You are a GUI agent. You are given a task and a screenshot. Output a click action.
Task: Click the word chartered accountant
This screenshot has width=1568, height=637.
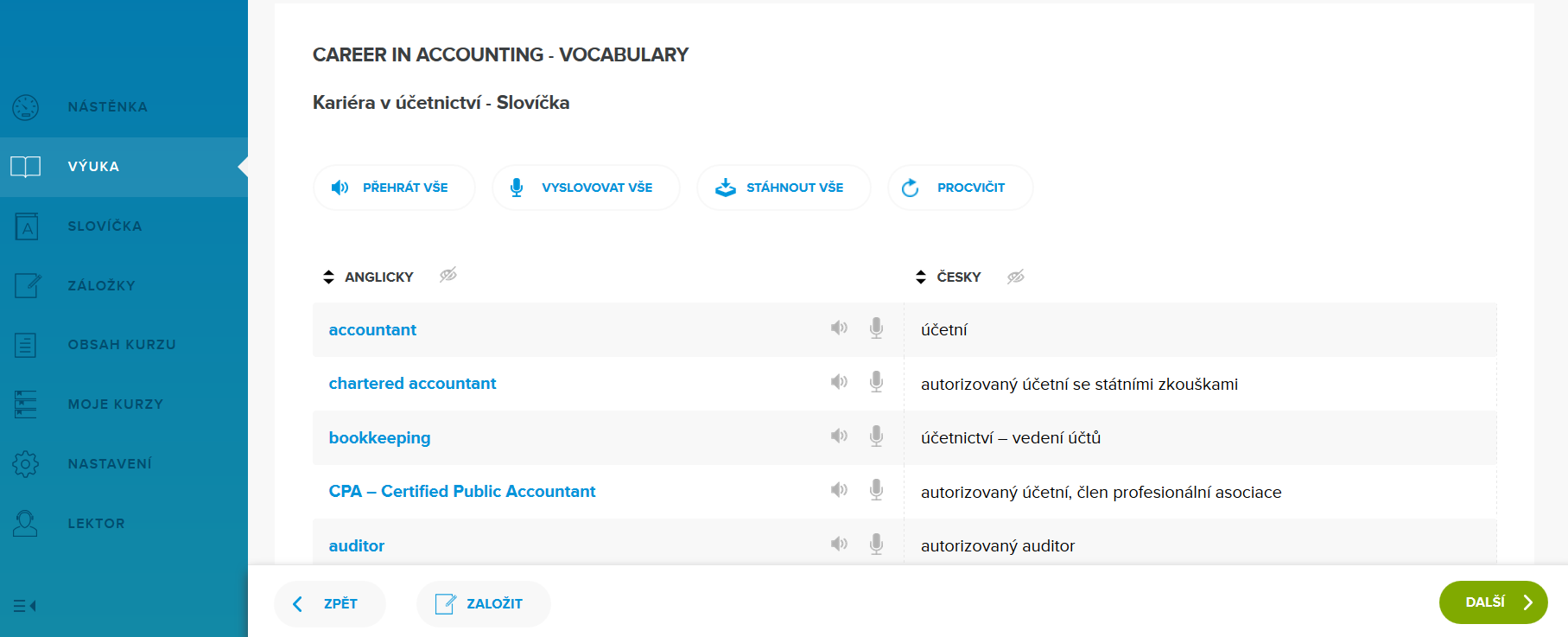412,383
